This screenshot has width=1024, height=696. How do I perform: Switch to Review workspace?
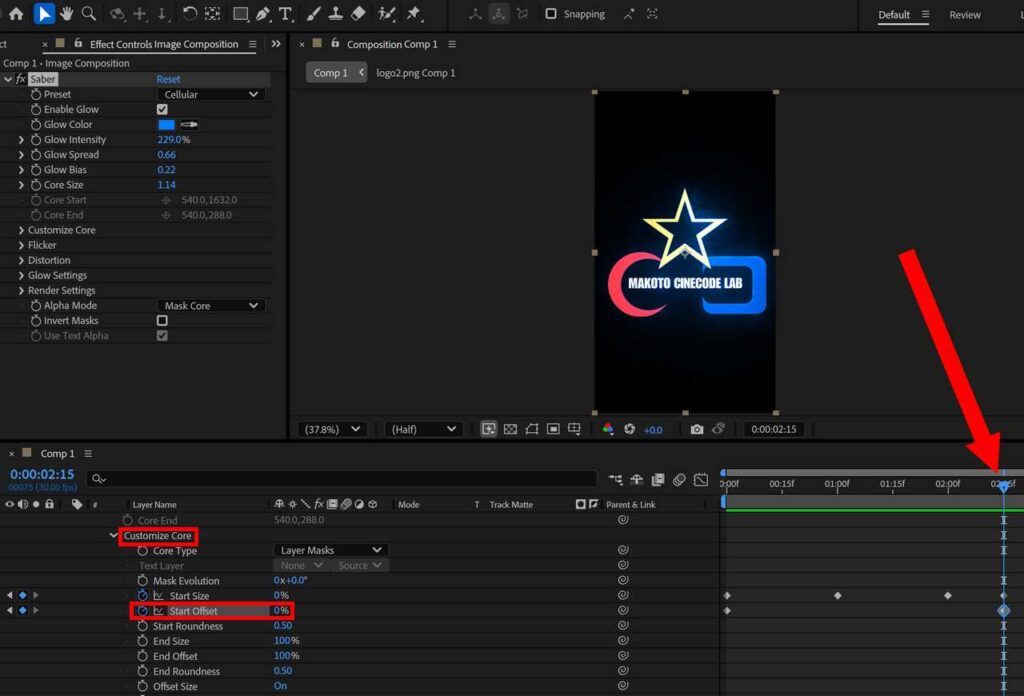(x=965, y=14)
